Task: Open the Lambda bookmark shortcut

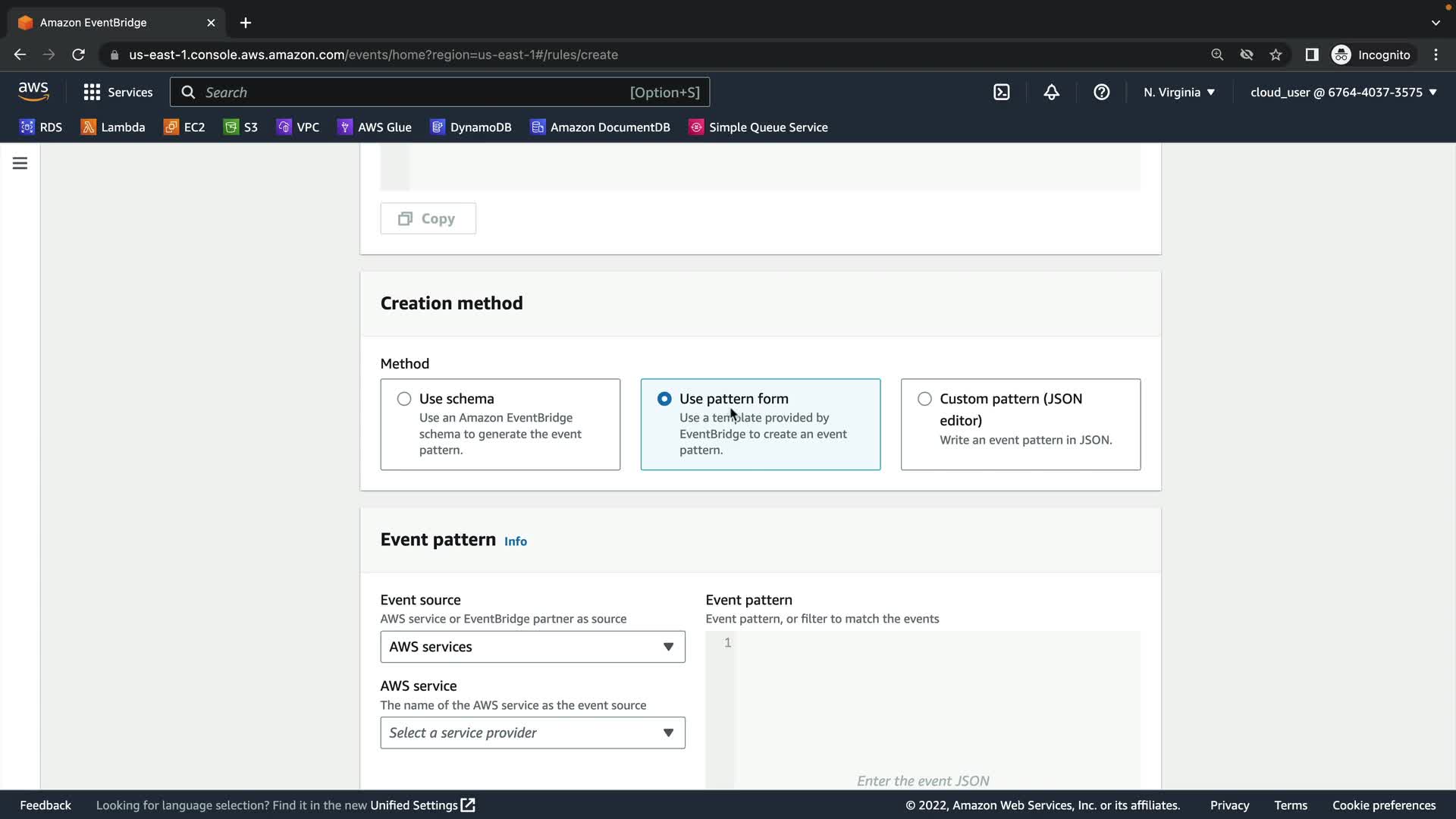Action: (113, 127)
